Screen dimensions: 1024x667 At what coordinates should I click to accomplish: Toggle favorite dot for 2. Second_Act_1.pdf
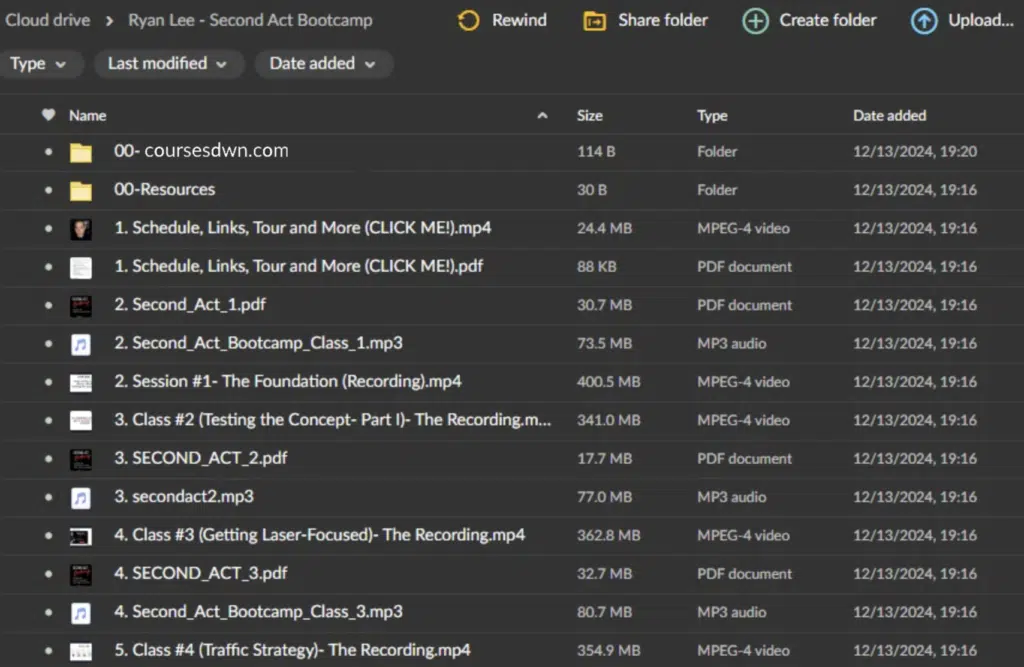tap(48, 305)
